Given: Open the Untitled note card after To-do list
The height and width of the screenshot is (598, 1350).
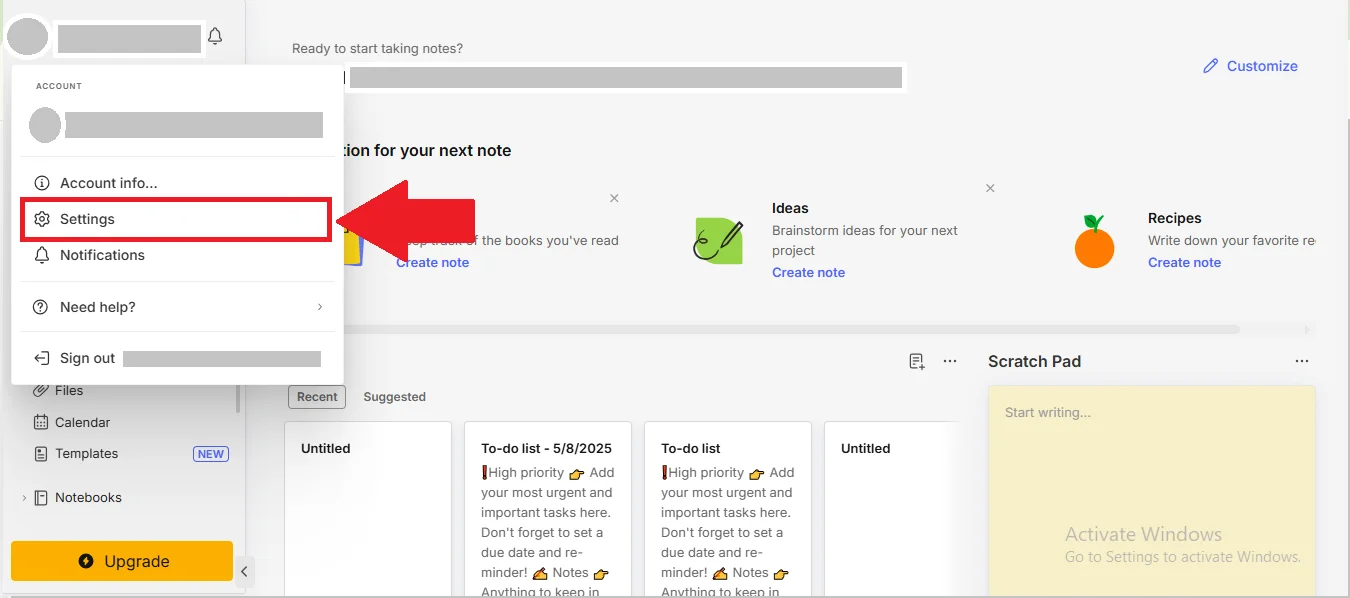Looking at the screenshot, I should [891, 509].
